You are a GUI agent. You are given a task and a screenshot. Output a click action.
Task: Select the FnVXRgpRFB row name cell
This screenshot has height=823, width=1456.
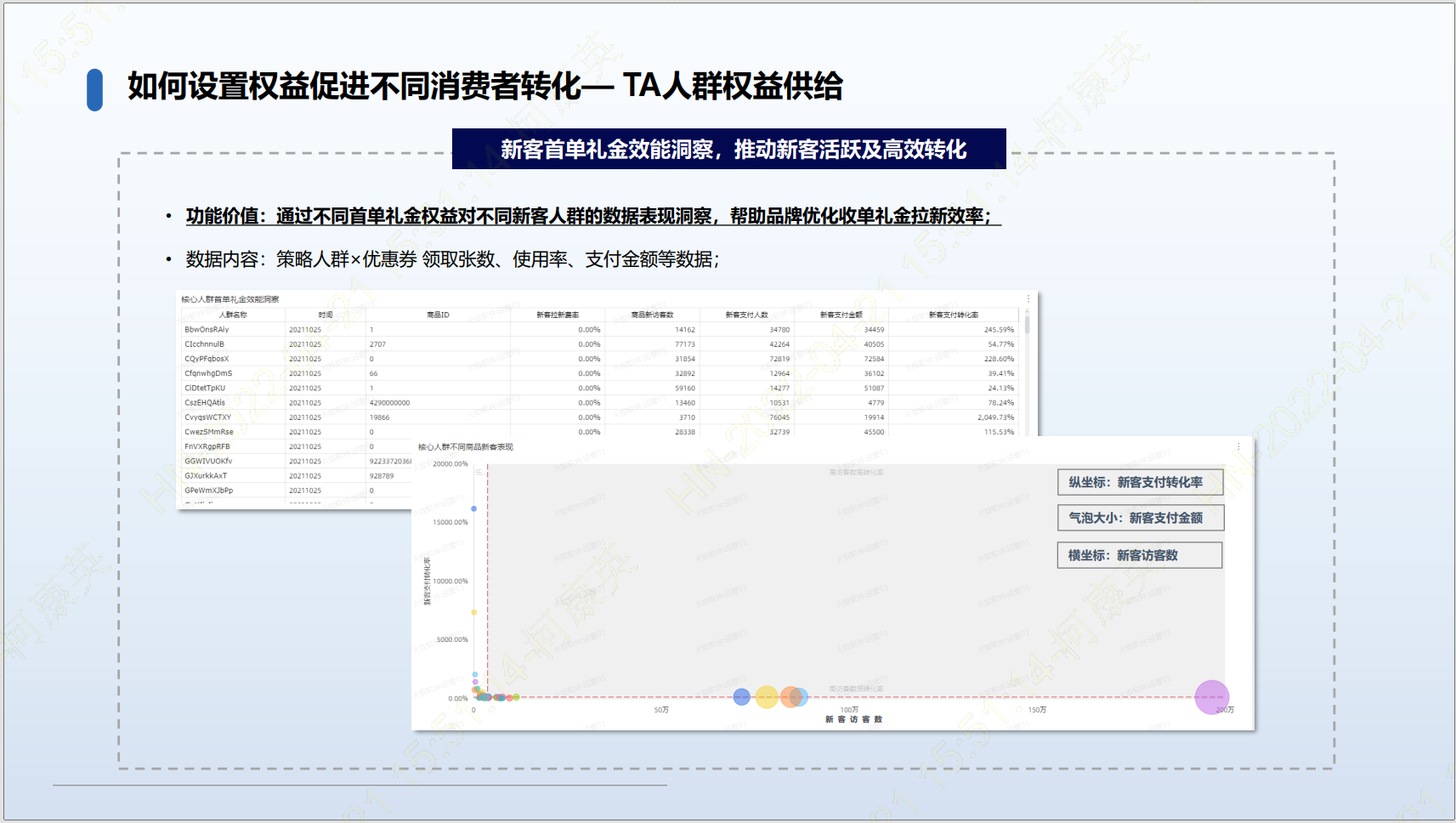tap(207, 446)
